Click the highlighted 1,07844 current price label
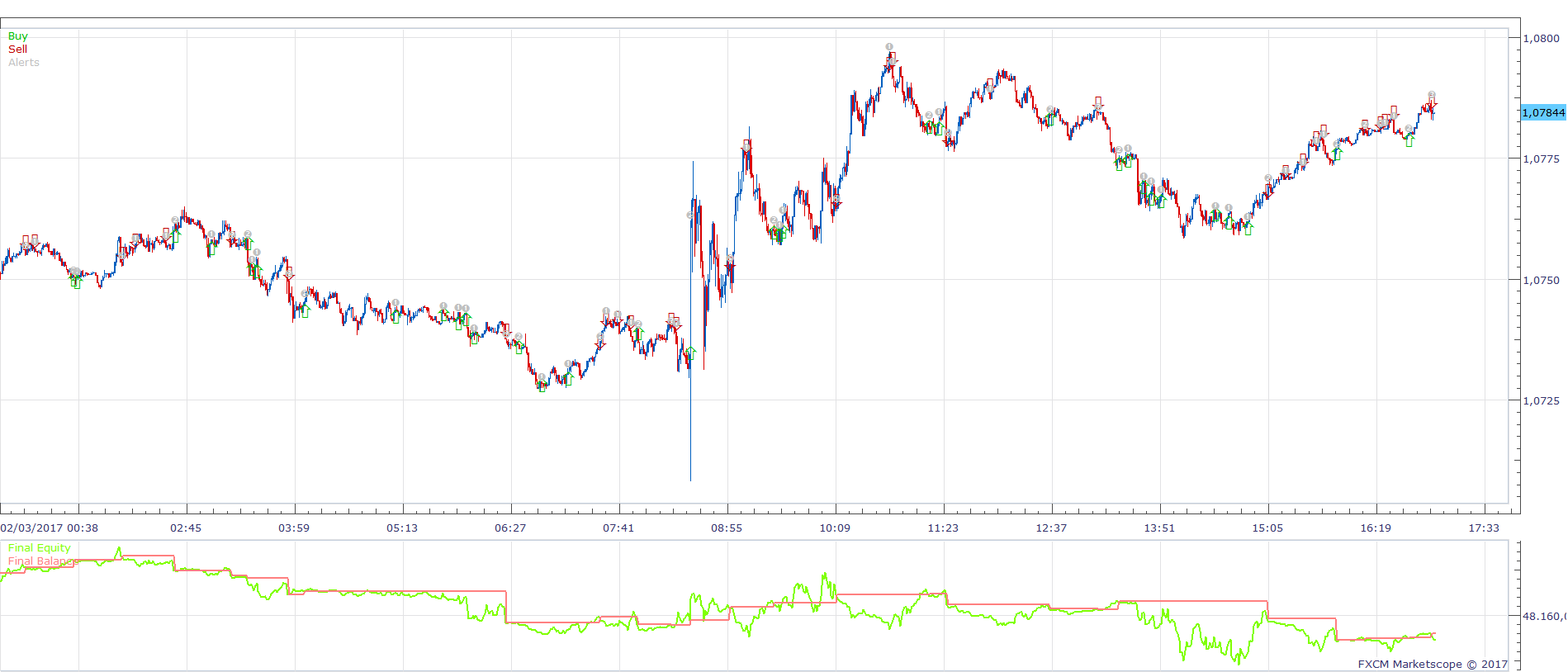This screenshot has height=672, width=1568. tap(1543, 112)
